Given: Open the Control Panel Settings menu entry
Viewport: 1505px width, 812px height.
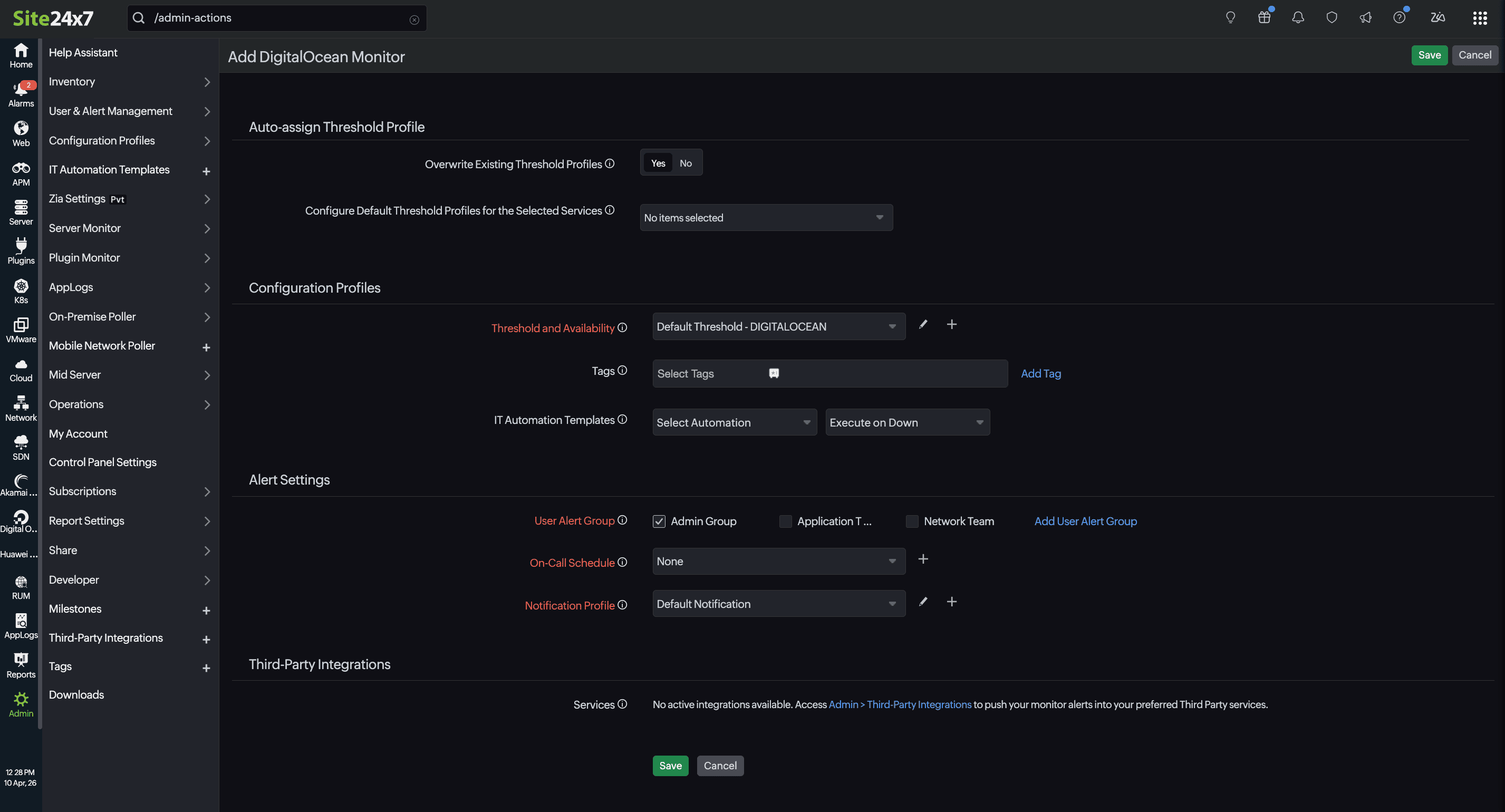Looking at the screenshot, I should (102, 461).
